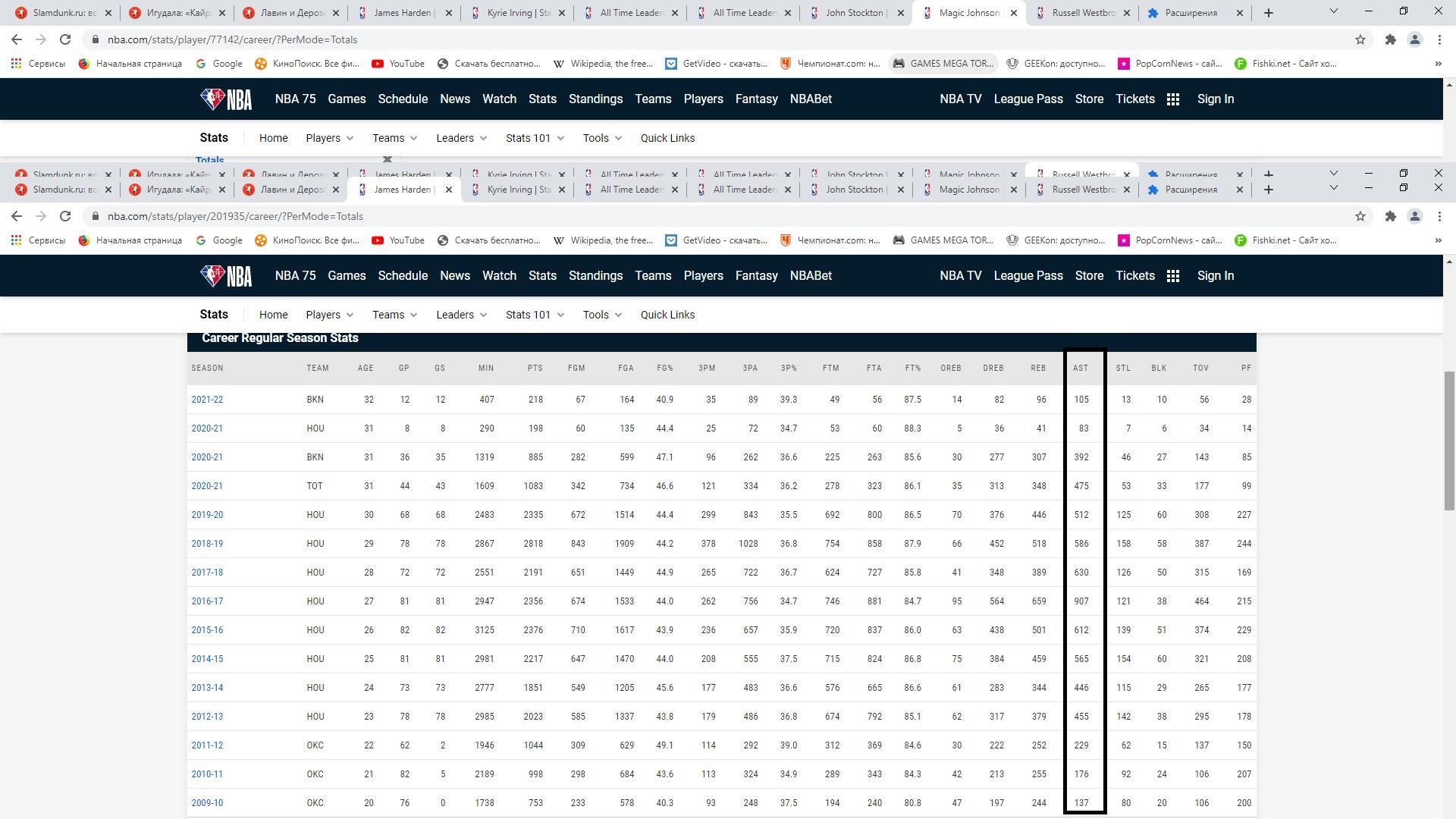This screenshot has height=819, width=1456.
Task: Click the vertical scrollbar thumb of the Harden page
Action: (1449, 441)
